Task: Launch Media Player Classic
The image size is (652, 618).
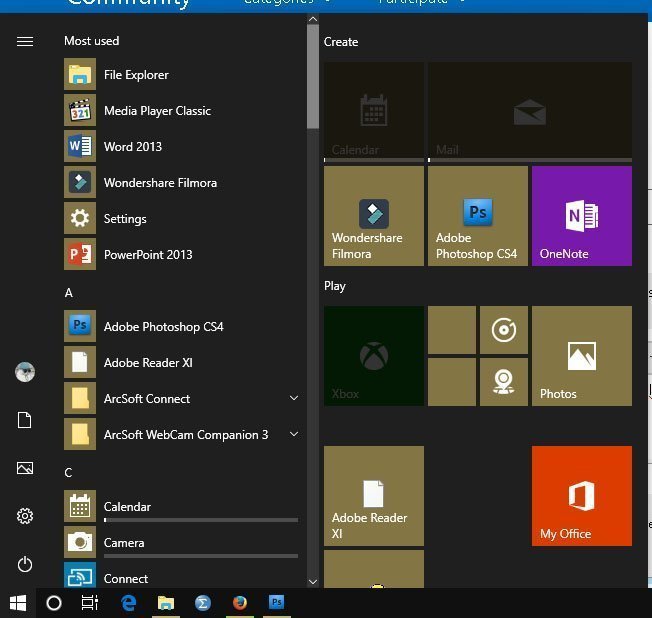Action: click(181, 111)
